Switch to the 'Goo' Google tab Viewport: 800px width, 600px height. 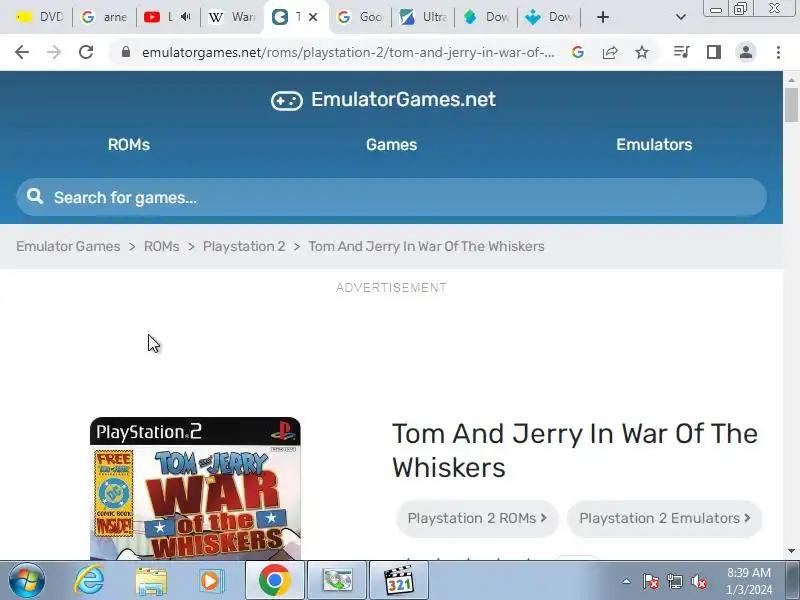click(360, 17)
